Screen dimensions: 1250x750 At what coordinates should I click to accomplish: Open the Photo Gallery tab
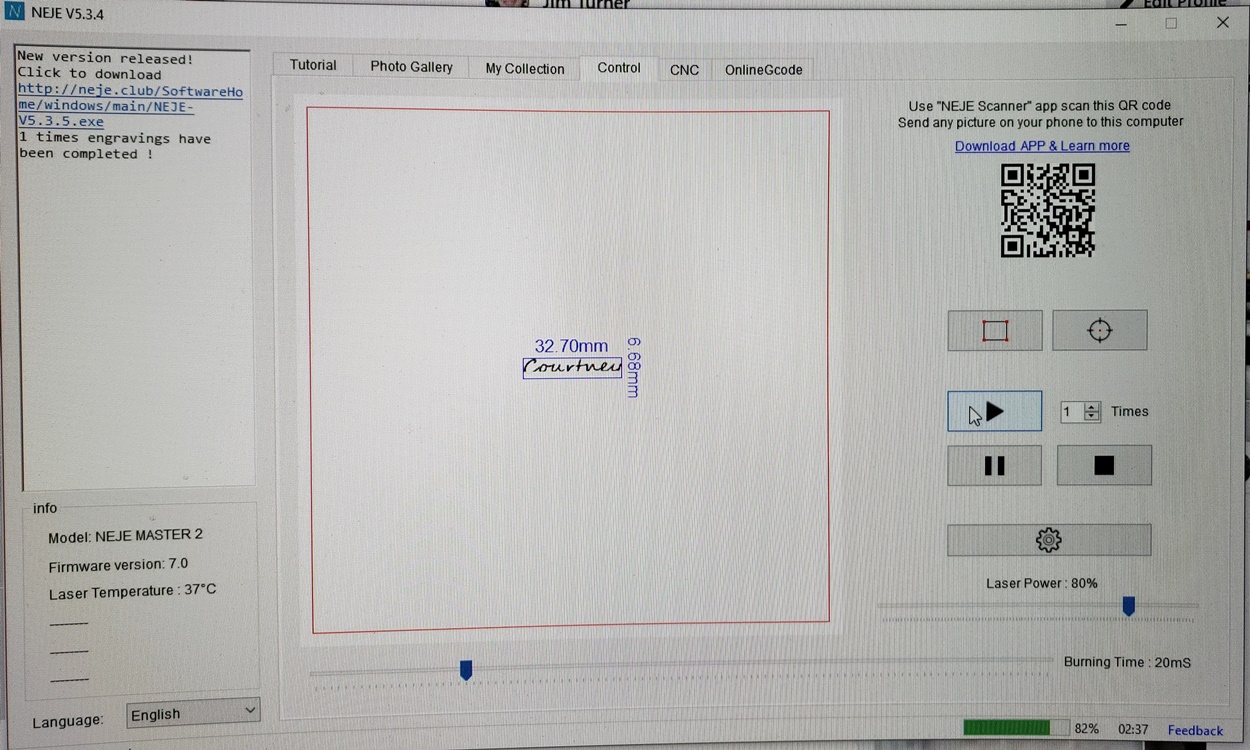click(x=411, y=67)
